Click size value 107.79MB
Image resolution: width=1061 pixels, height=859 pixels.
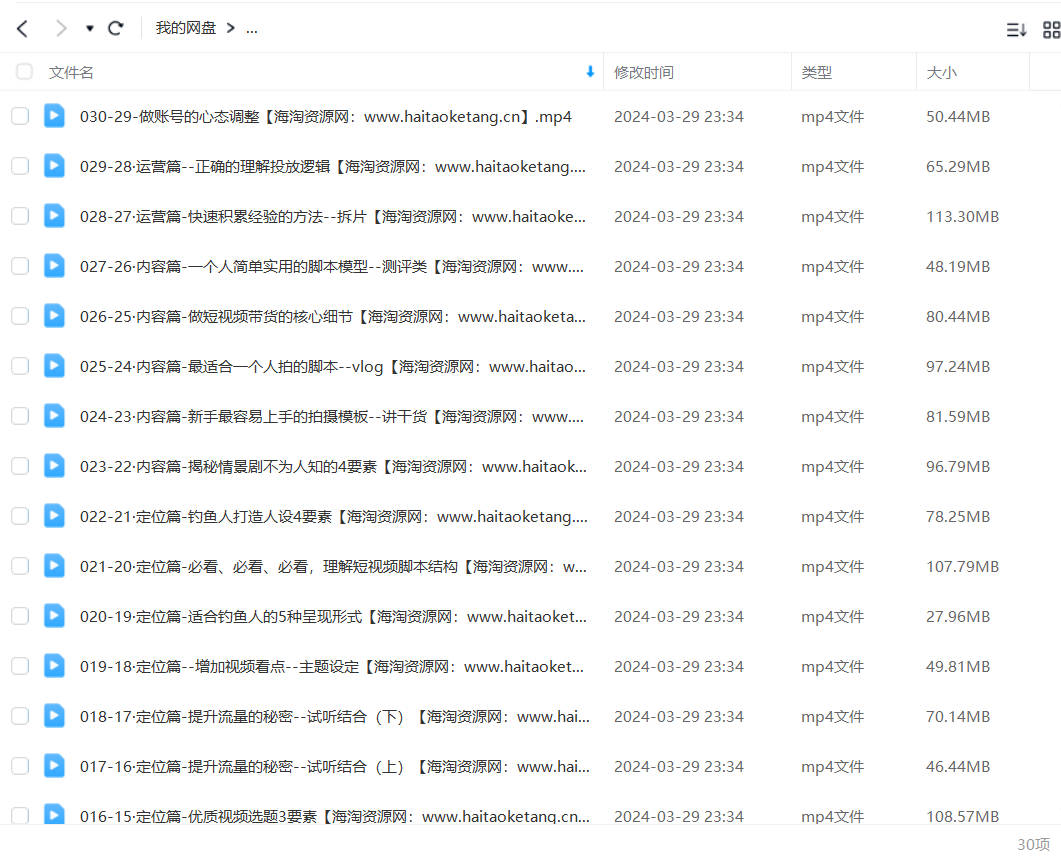(962, 567)
